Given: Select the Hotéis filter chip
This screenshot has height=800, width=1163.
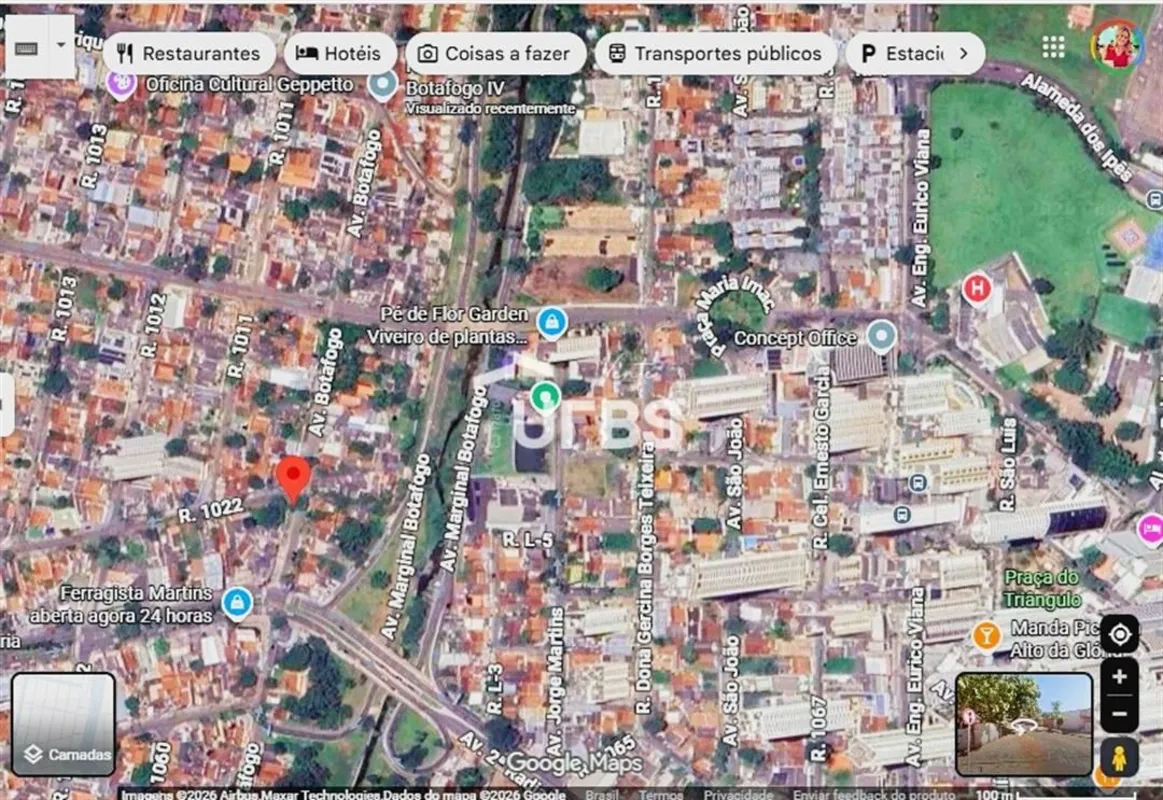Looking at the screenshot, I should pyautogui.click(x=339, y=53).
